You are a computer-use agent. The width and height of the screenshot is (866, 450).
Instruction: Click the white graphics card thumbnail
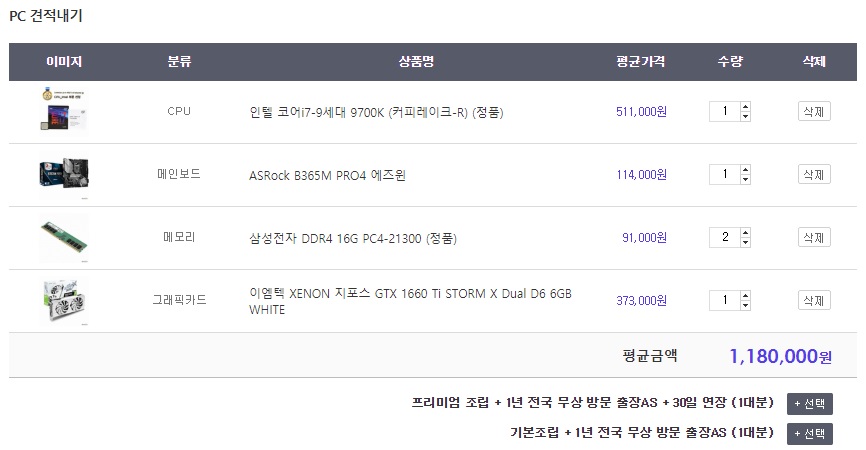pos(63,300)
